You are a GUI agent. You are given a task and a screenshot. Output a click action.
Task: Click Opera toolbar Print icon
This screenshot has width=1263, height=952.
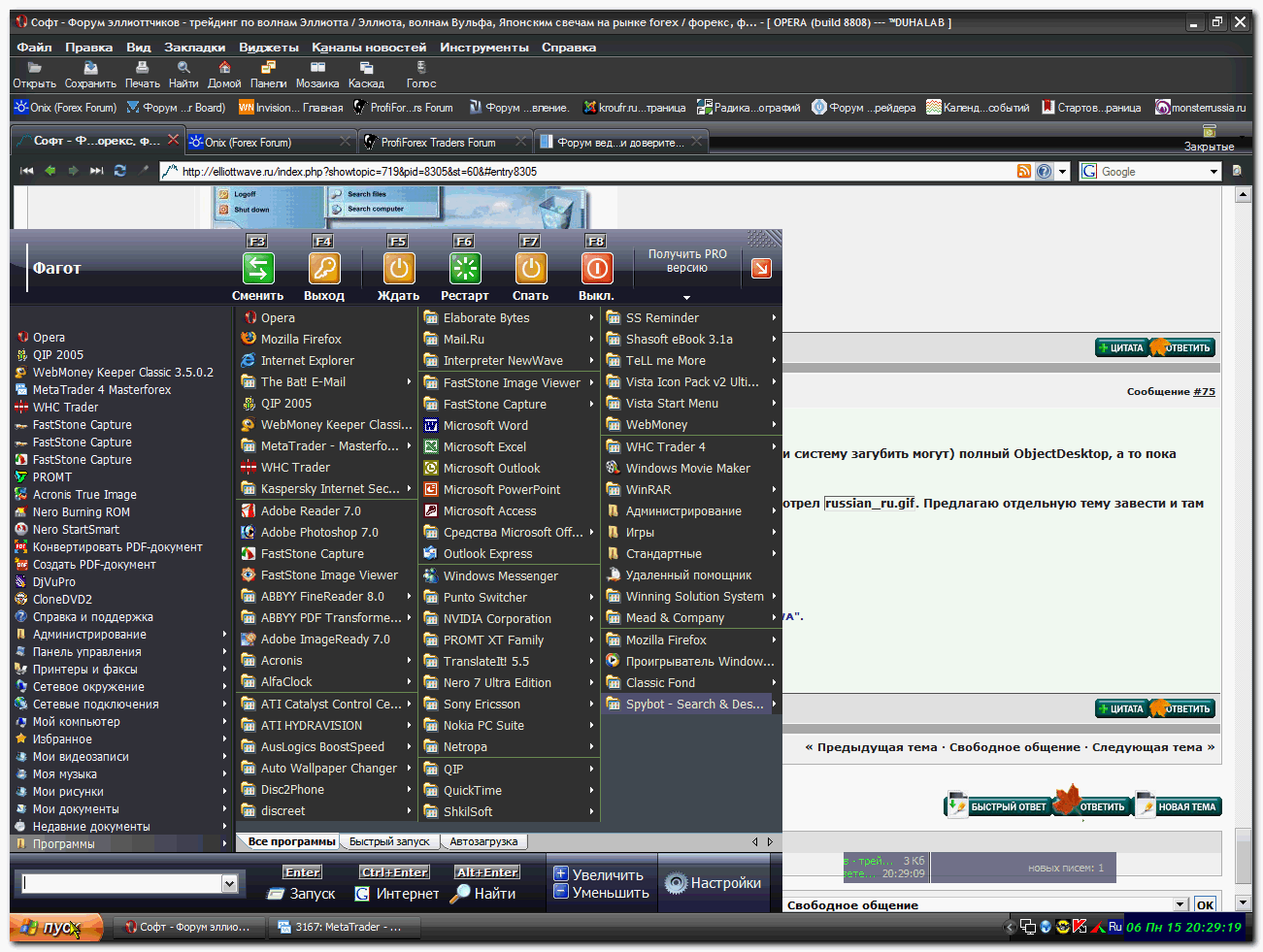coord(143,68)
